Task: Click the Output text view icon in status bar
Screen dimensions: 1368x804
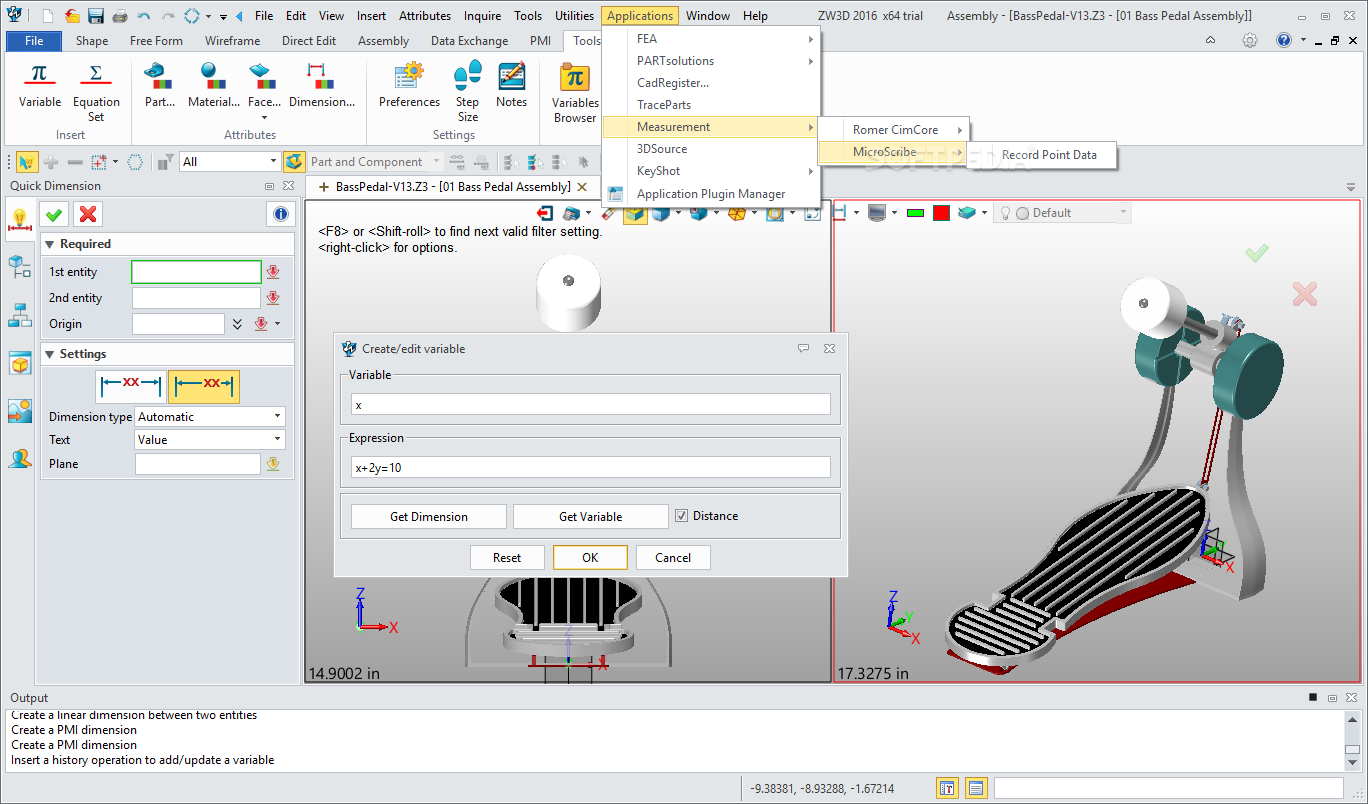Action: 975,788
